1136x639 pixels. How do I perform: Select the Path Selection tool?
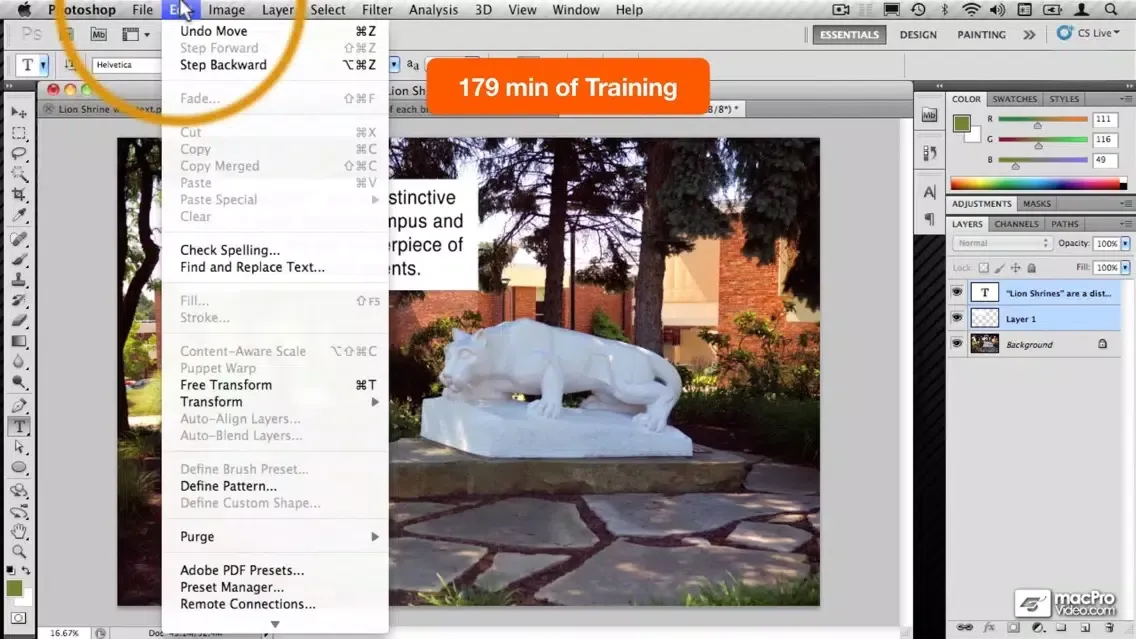pyautogui.click(x=19, y=446)
